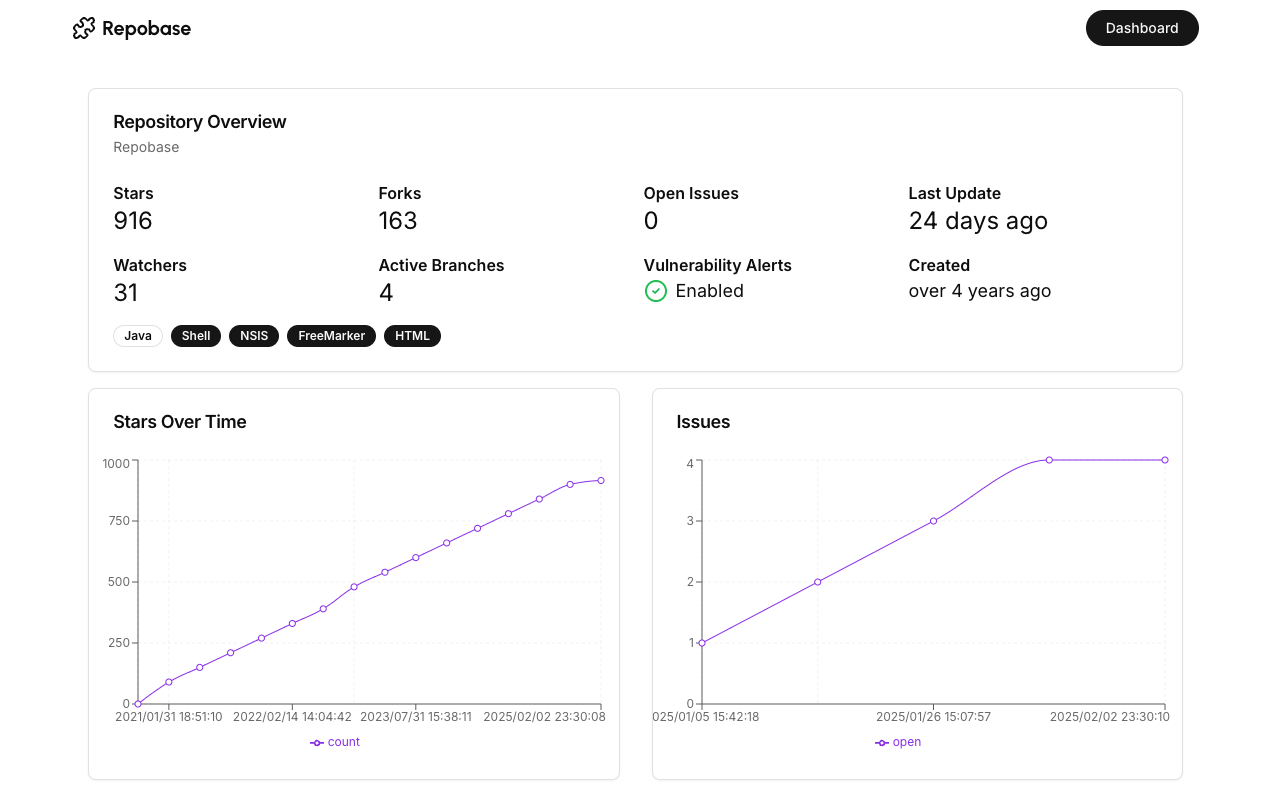The image size is (1287, 808).
Task: Click the Stars Over Time chart title
Action: pos(180,422)
